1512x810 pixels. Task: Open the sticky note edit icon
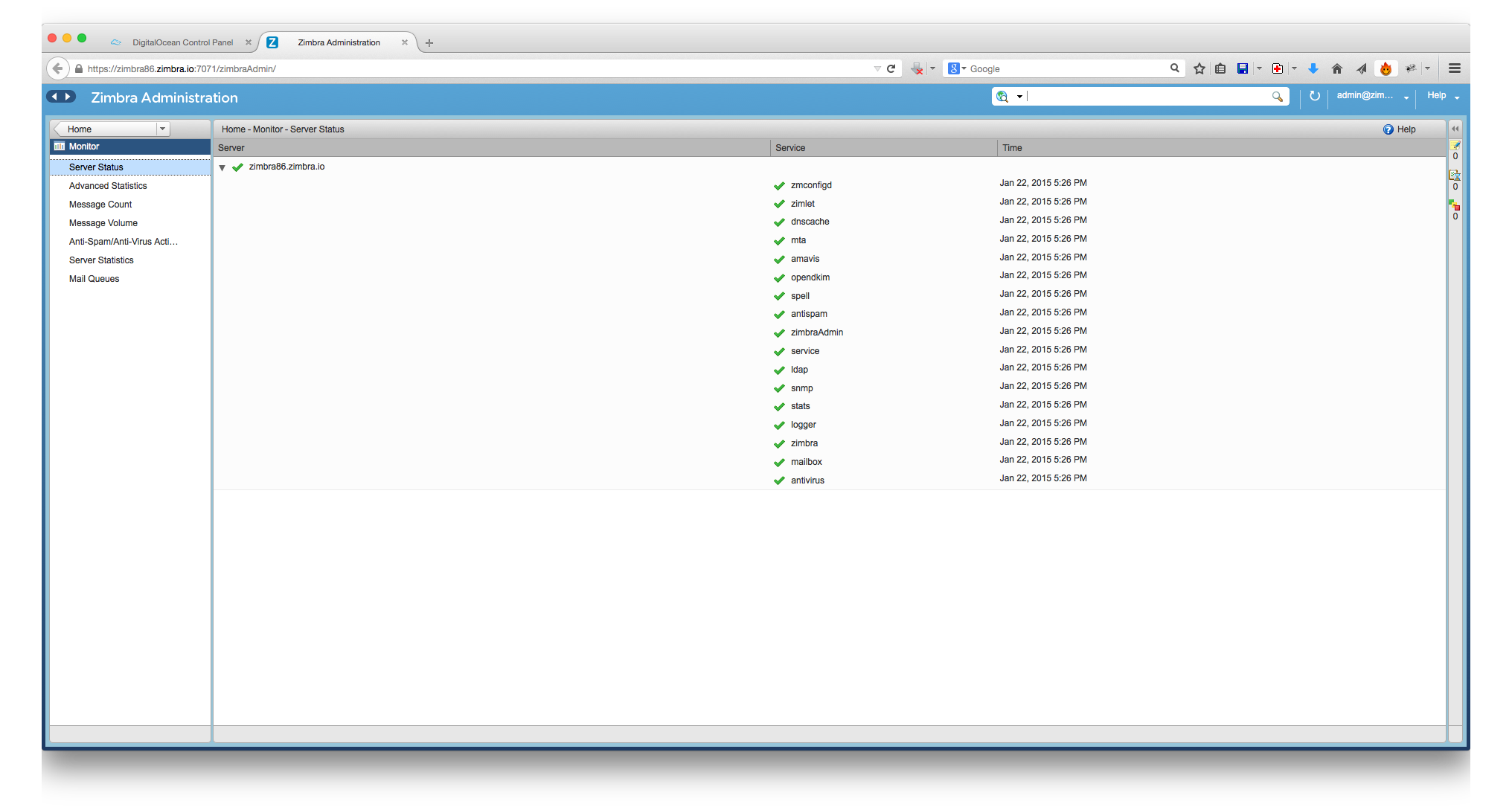(1455, 145)
